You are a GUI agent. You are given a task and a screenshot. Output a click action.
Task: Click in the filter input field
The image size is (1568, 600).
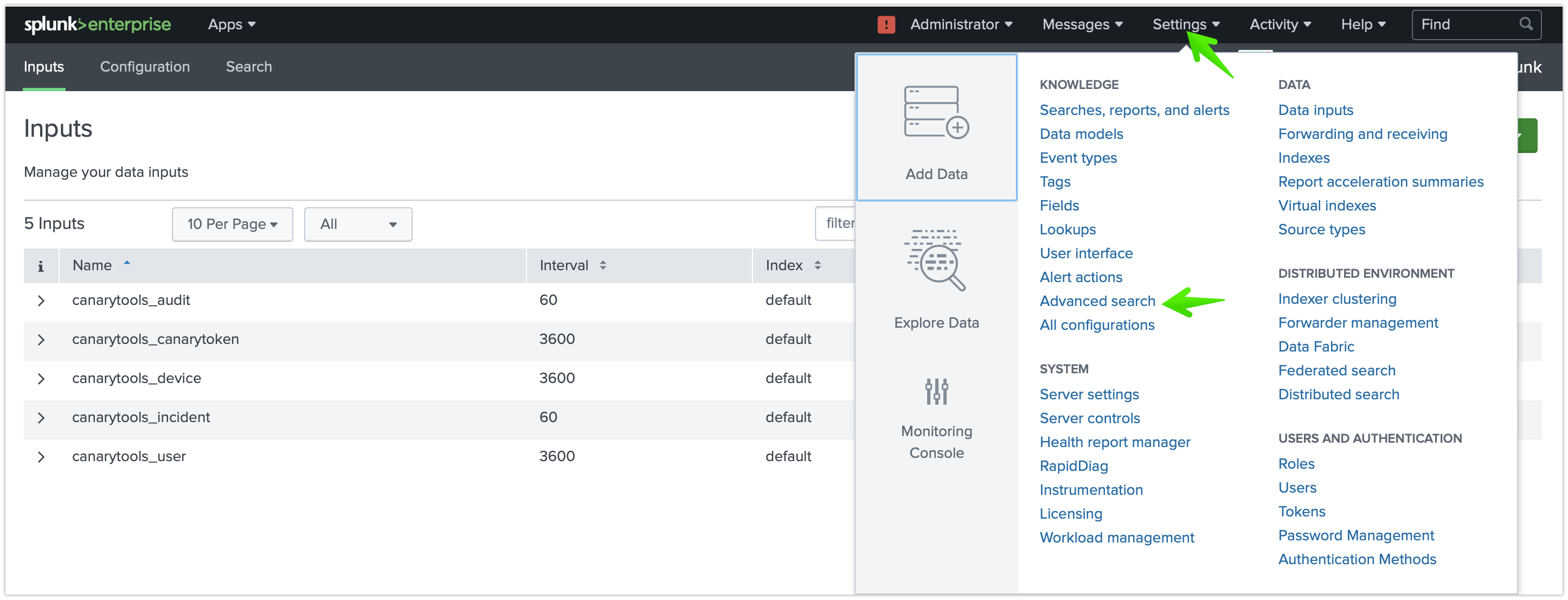[835, 224]
